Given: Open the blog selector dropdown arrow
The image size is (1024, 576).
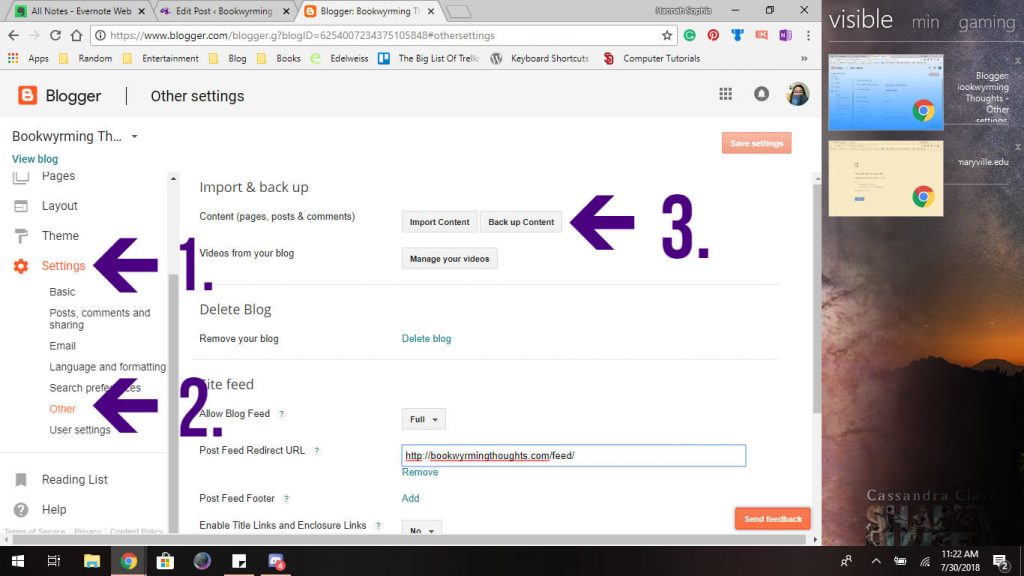Looking at the screenshot, I should [134, 136].
